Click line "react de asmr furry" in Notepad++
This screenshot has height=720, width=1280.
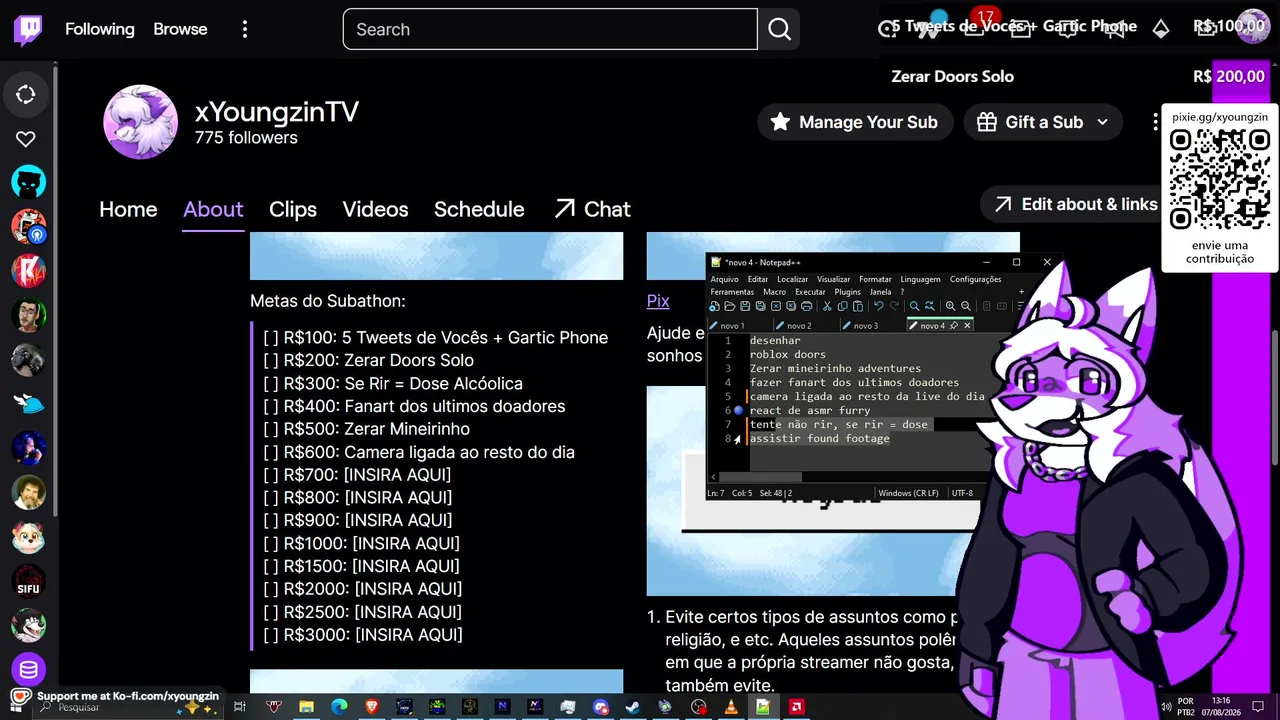tap(810, 410)
